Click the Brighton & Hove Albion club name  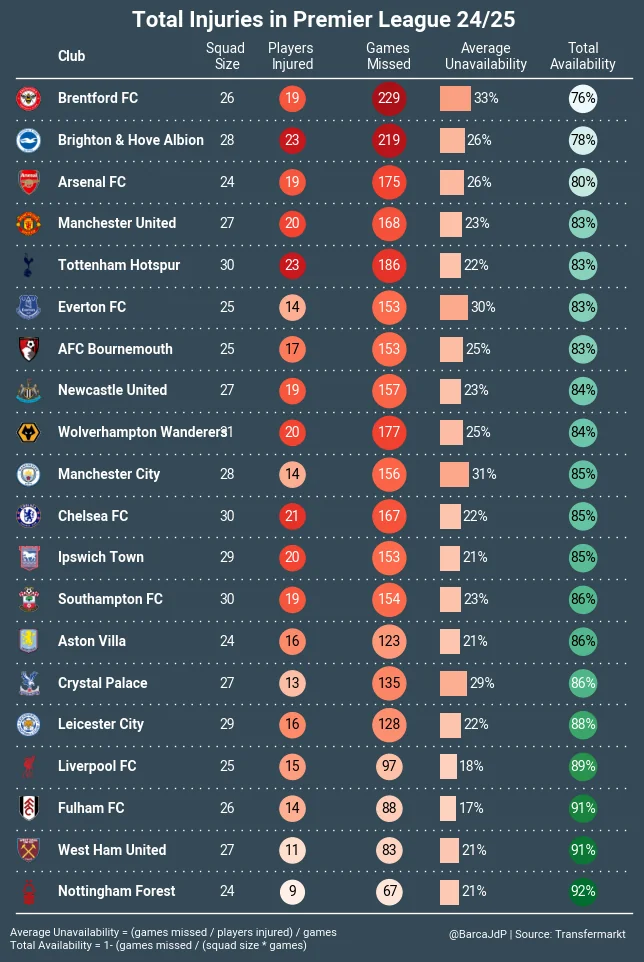point(130,140)
